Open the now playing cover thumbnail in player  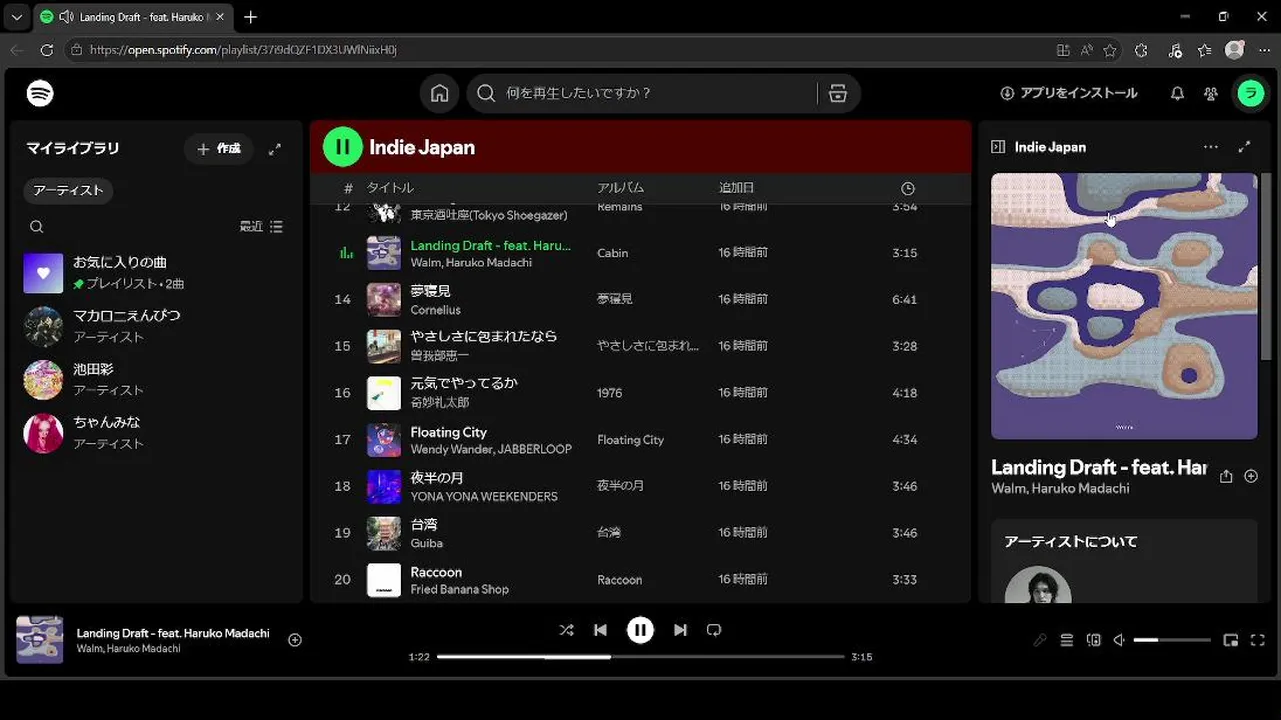tap(40, 640)
